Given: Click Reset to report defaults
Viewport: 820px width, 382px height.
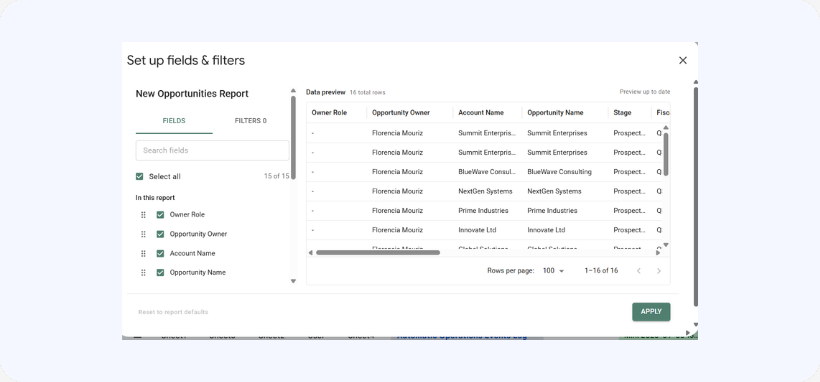Looking at the screenshot, I should [x=173, y=312].
